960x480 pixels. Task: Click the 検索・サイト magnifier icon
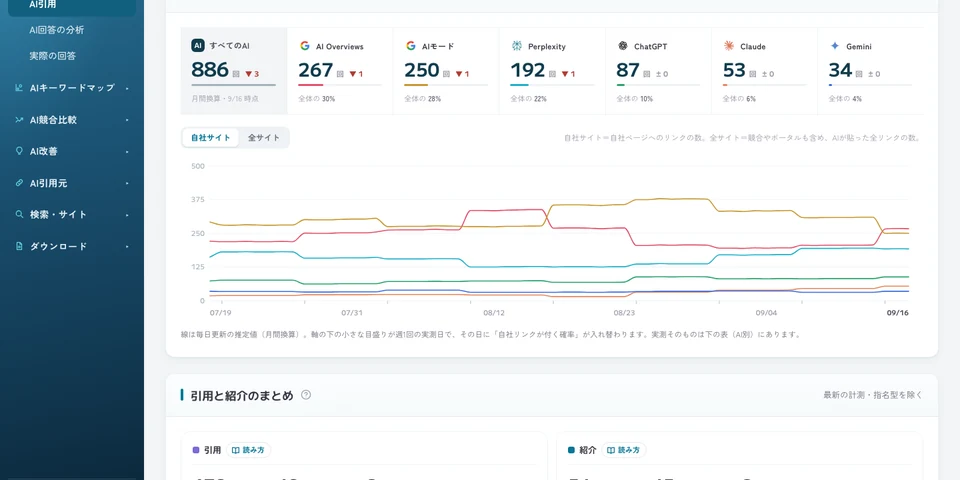pyautogui.click(x=19, y=215)
